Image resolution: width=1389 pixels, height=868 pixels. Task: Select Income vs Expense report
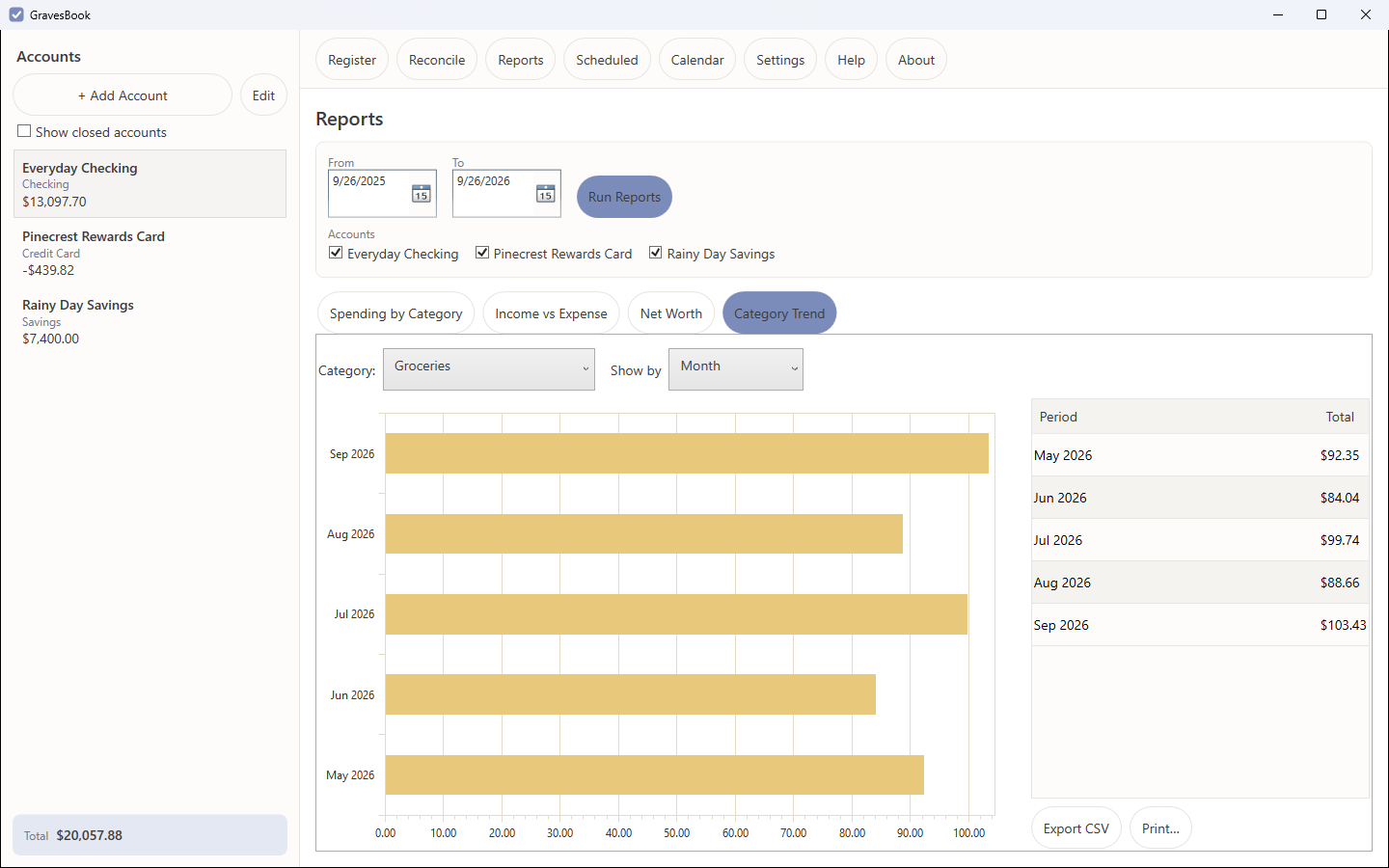tap(551, 313)
